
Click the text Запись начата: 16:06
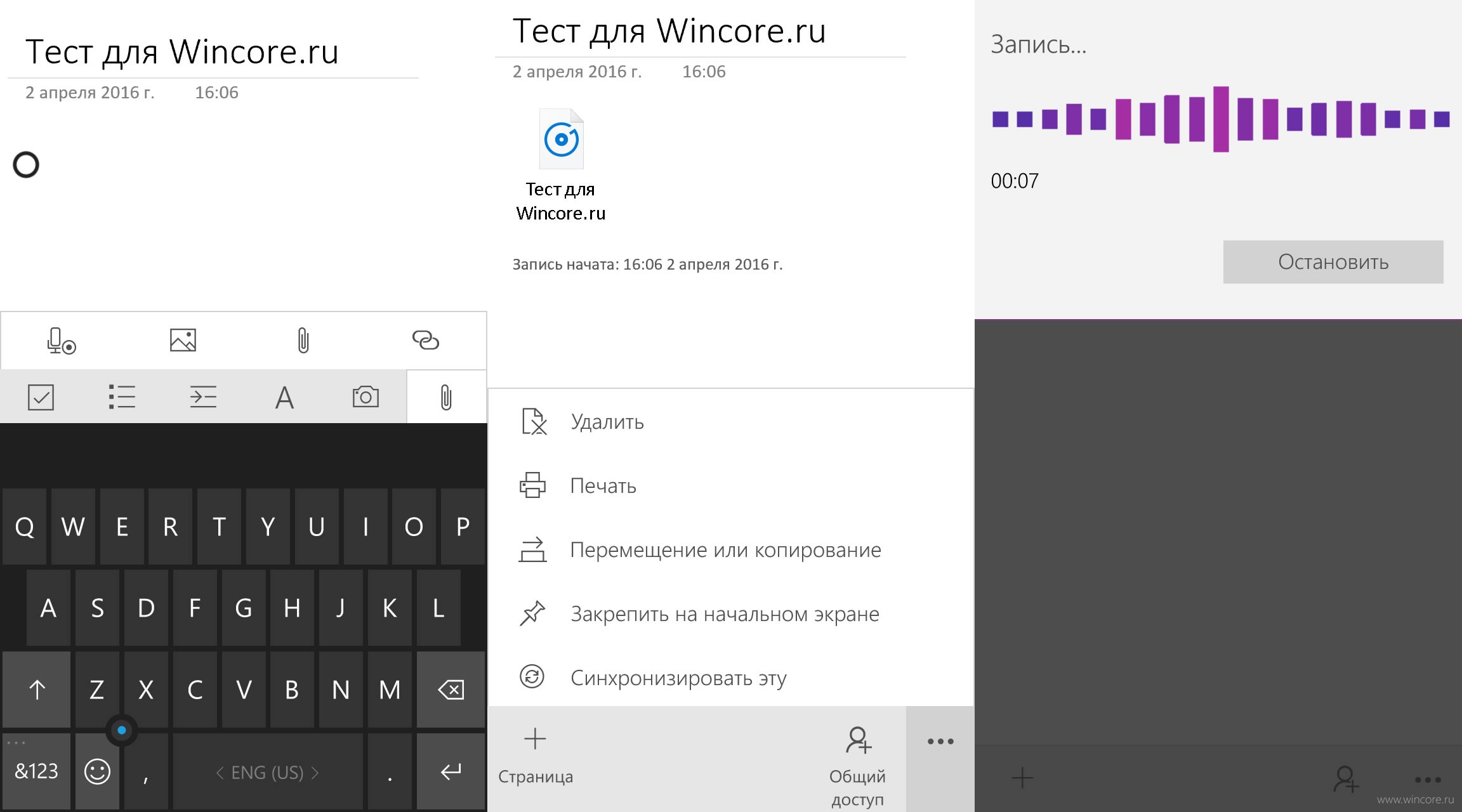pyautogui.click(x=648, y=265)
